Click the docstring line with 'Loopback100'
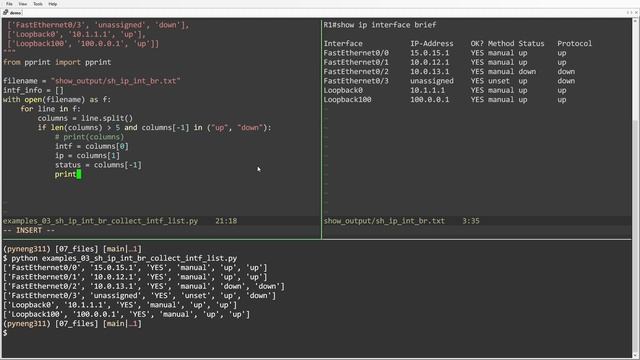Image resolution: width=640 pixels, height=360 pixels. (83, 44)
